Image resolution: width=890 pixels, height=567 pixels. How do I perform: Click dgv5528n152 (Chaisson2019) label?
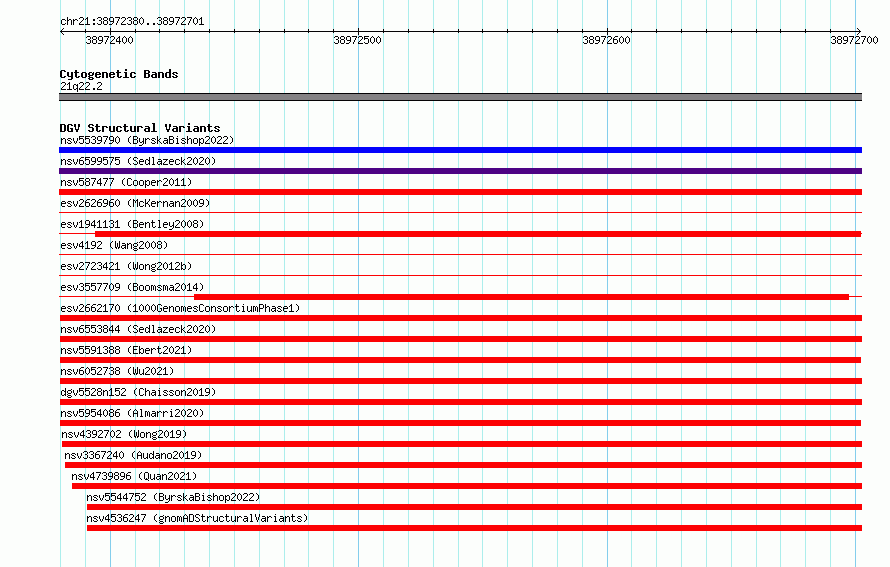tap(138, 392)
